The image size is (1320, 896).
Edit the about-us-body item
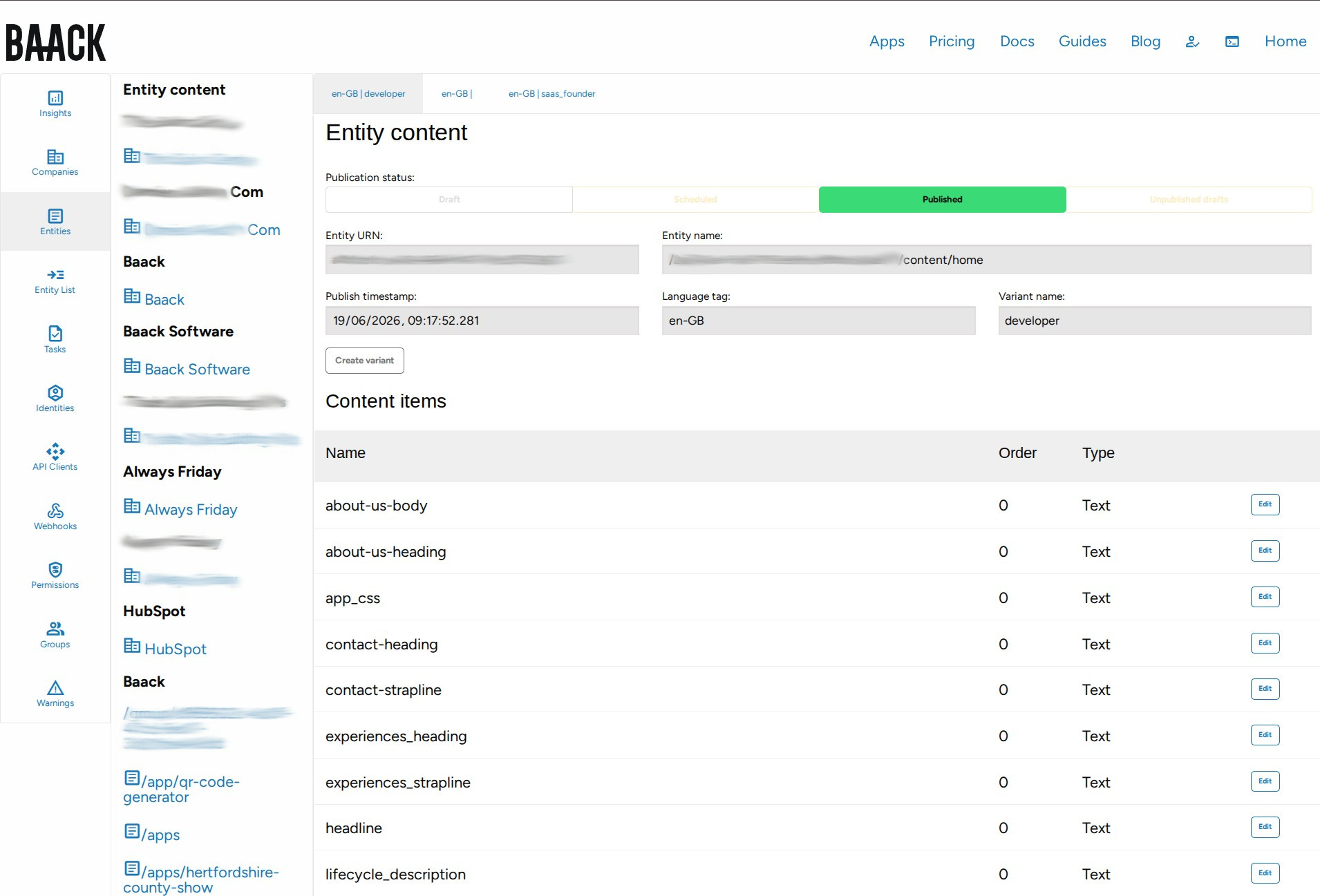pyautogui.click(x=1265, y=504)
